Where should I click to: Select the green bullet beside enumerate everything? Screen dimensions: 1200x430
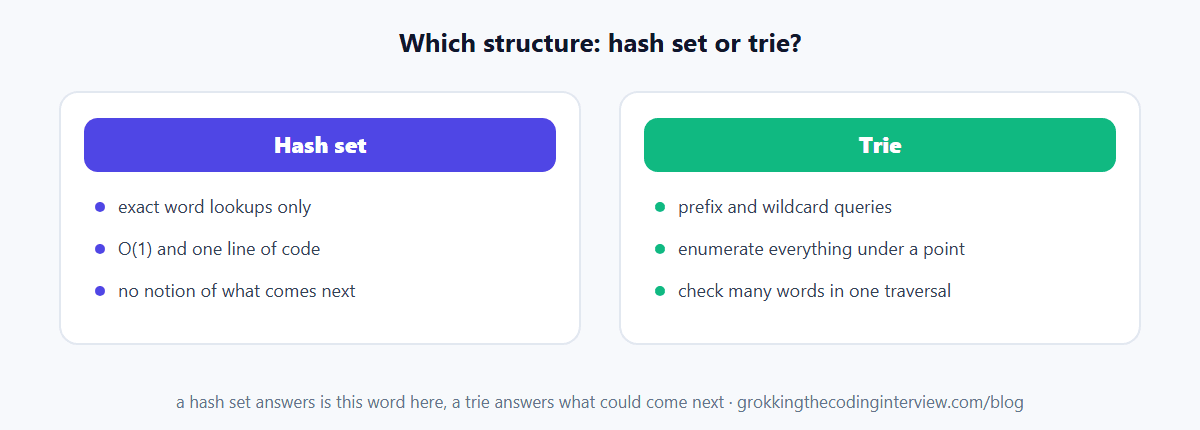[x=660, y=249]
